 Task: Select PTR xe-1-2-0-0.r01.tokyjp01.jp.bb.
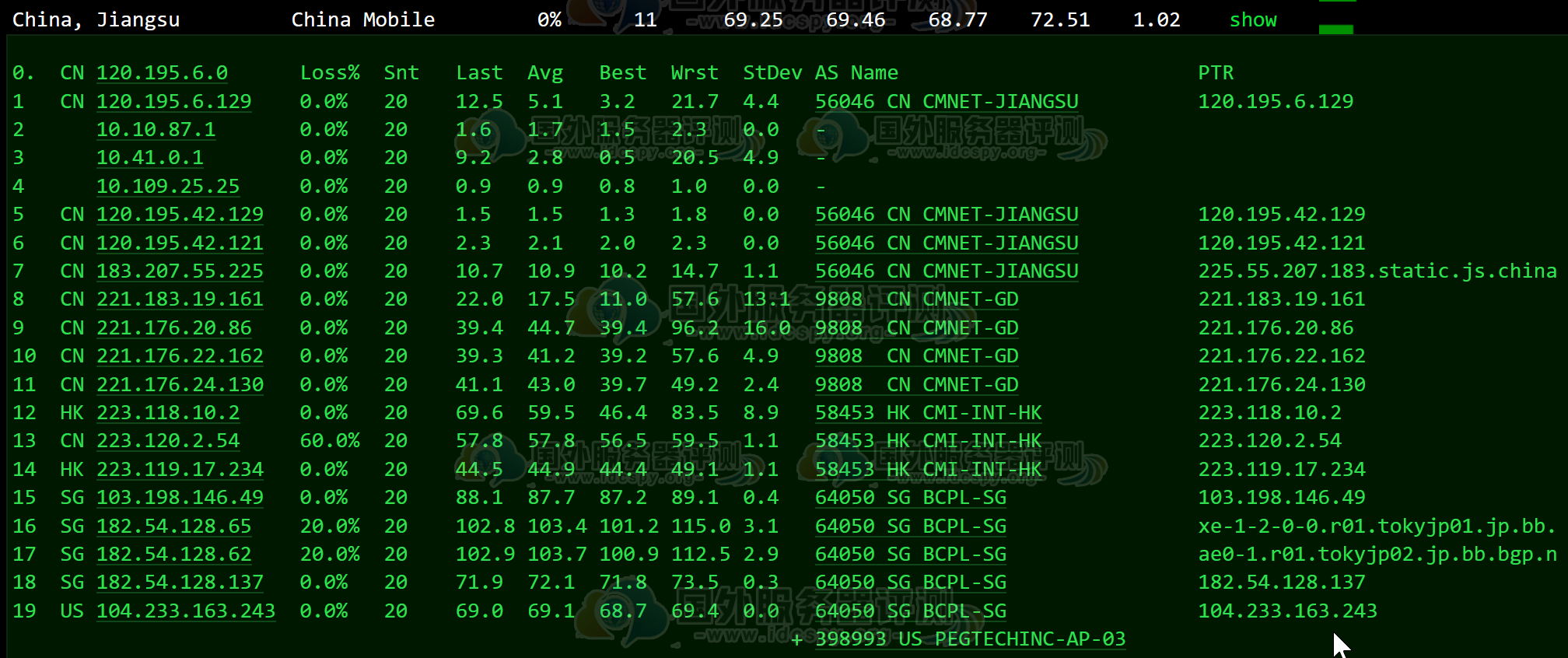1377,527
